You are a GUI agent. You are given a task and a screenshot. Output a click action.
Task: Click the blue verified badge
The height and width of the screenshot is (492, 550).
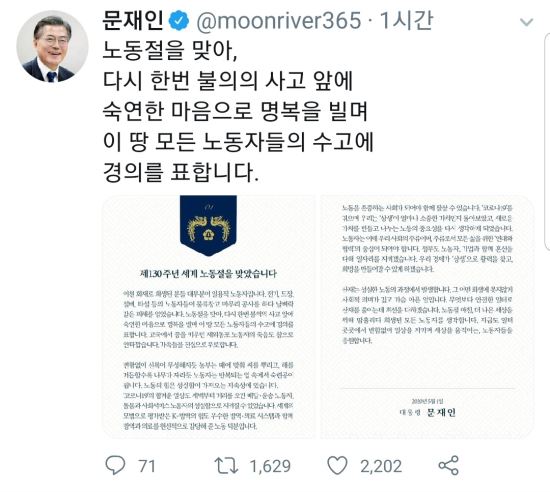pos(179,21)
